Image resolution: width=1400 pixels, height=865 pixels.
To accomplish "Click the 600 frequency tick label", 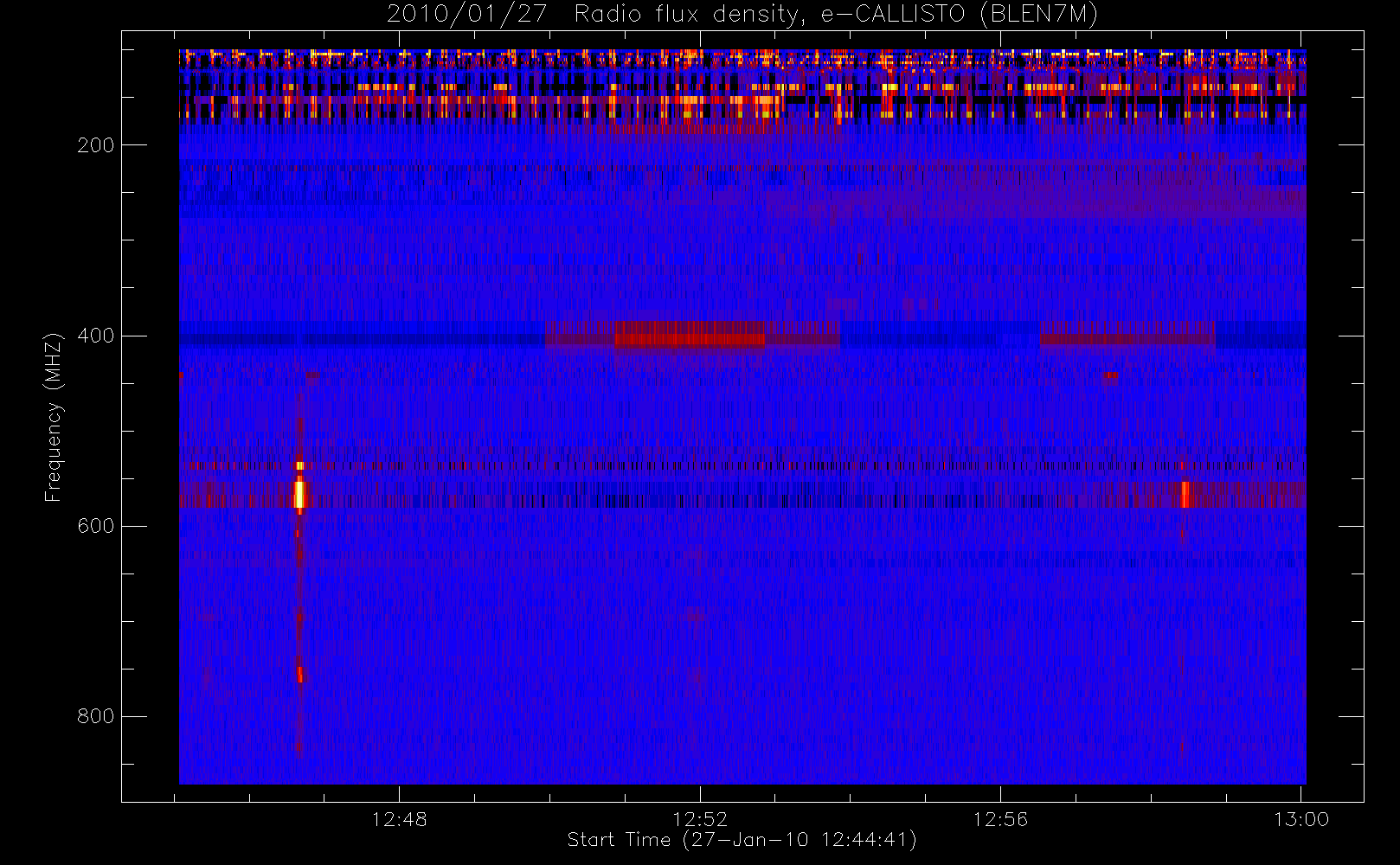I will pos(96,526).
